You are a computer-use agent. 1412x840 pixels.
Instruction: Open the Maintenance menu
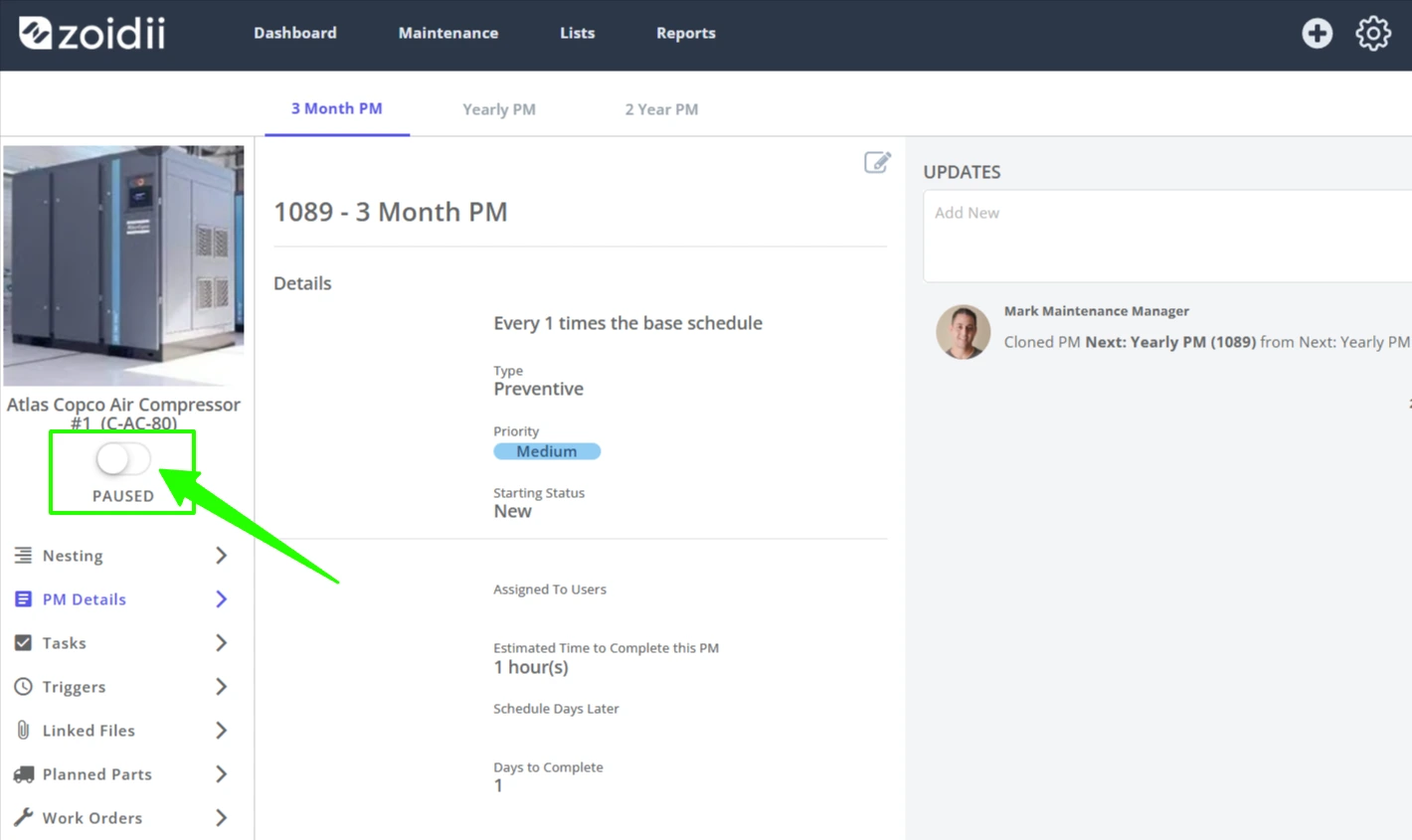point(448,33)
